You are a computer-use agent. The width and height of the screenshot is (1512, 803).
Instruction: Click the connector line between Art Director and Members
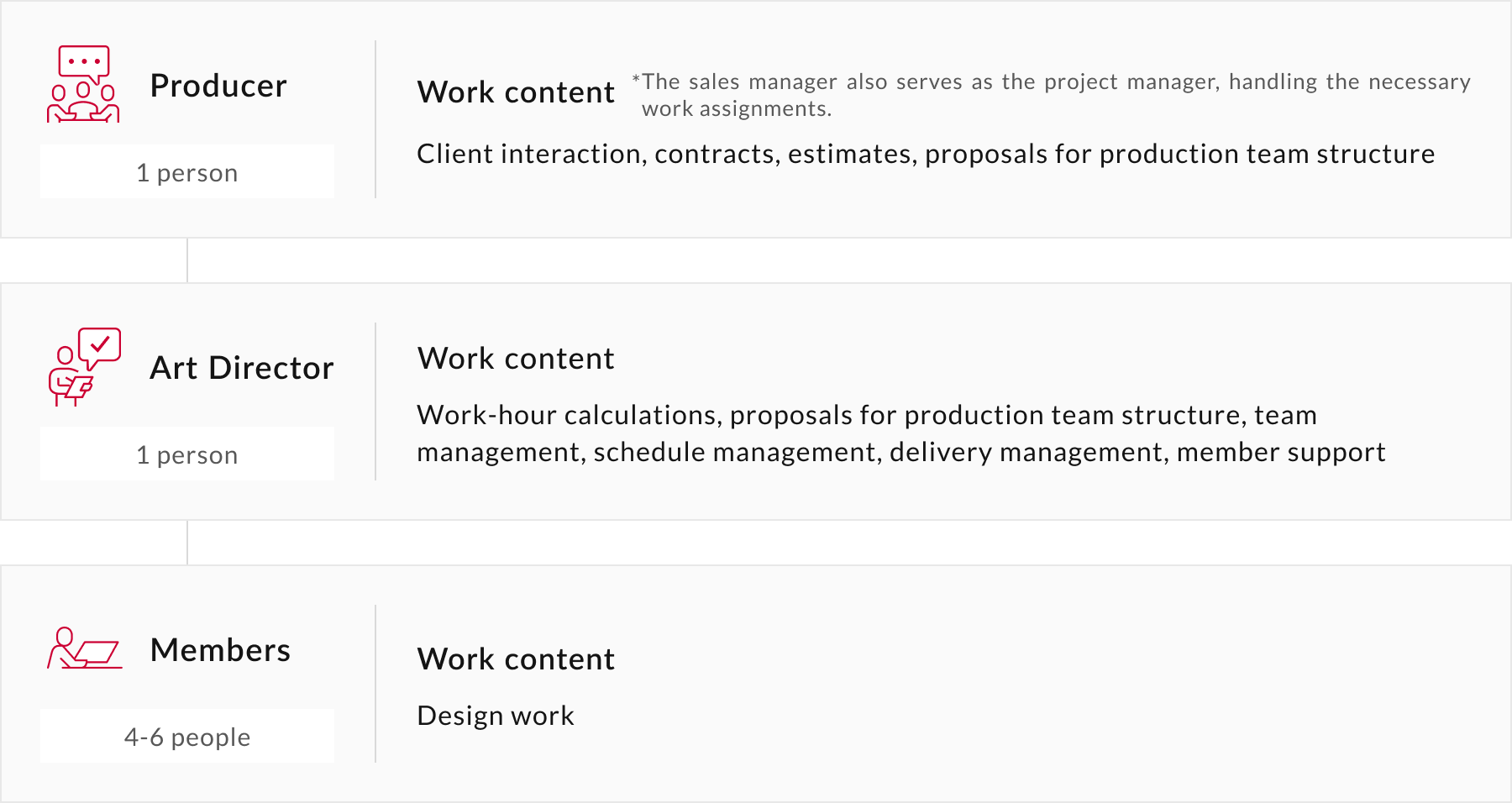pos(187,543)
